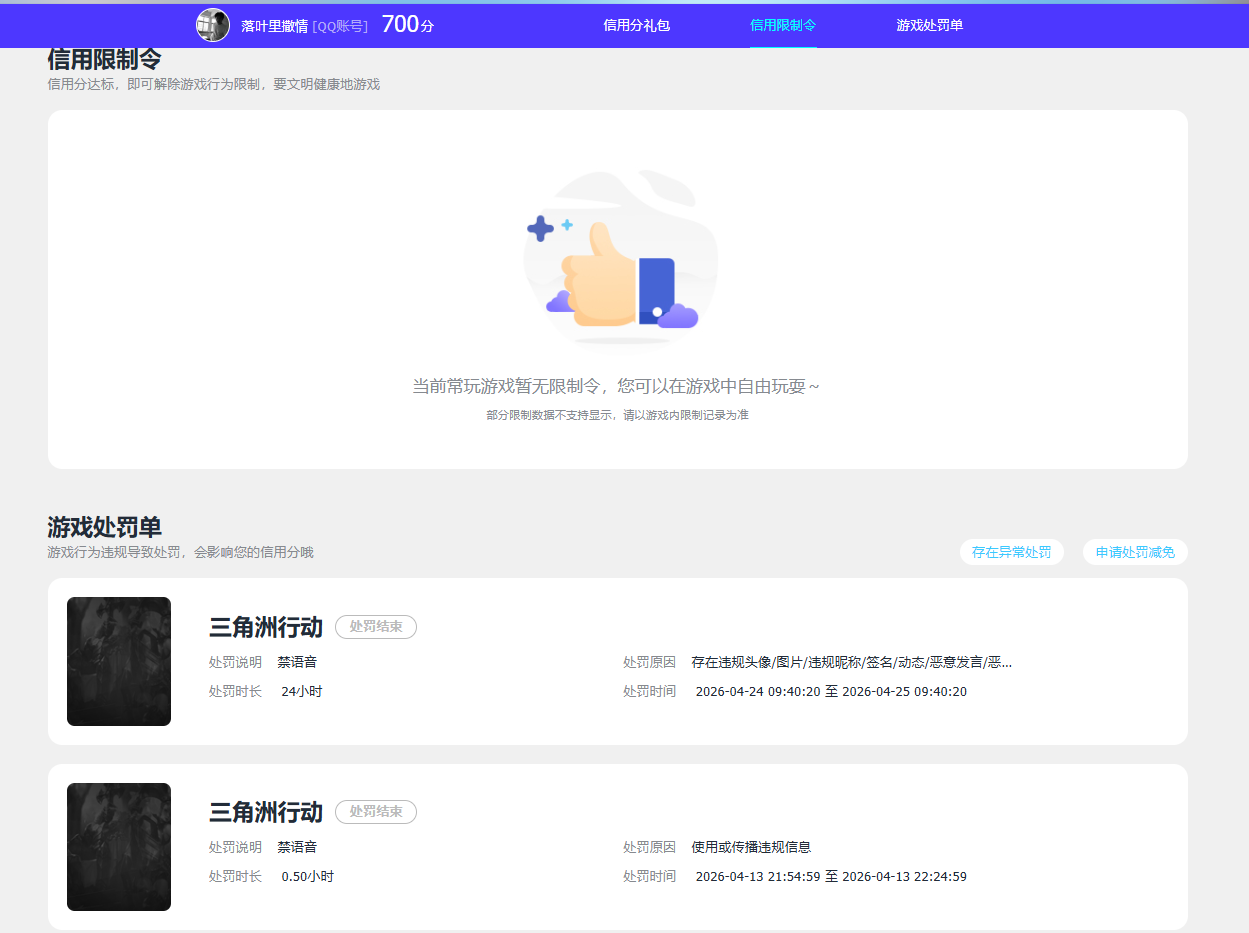Click 三角洲行动 title in the 24小时 penalty card
Screen dimensions: 1249x933
click(266, 627)
